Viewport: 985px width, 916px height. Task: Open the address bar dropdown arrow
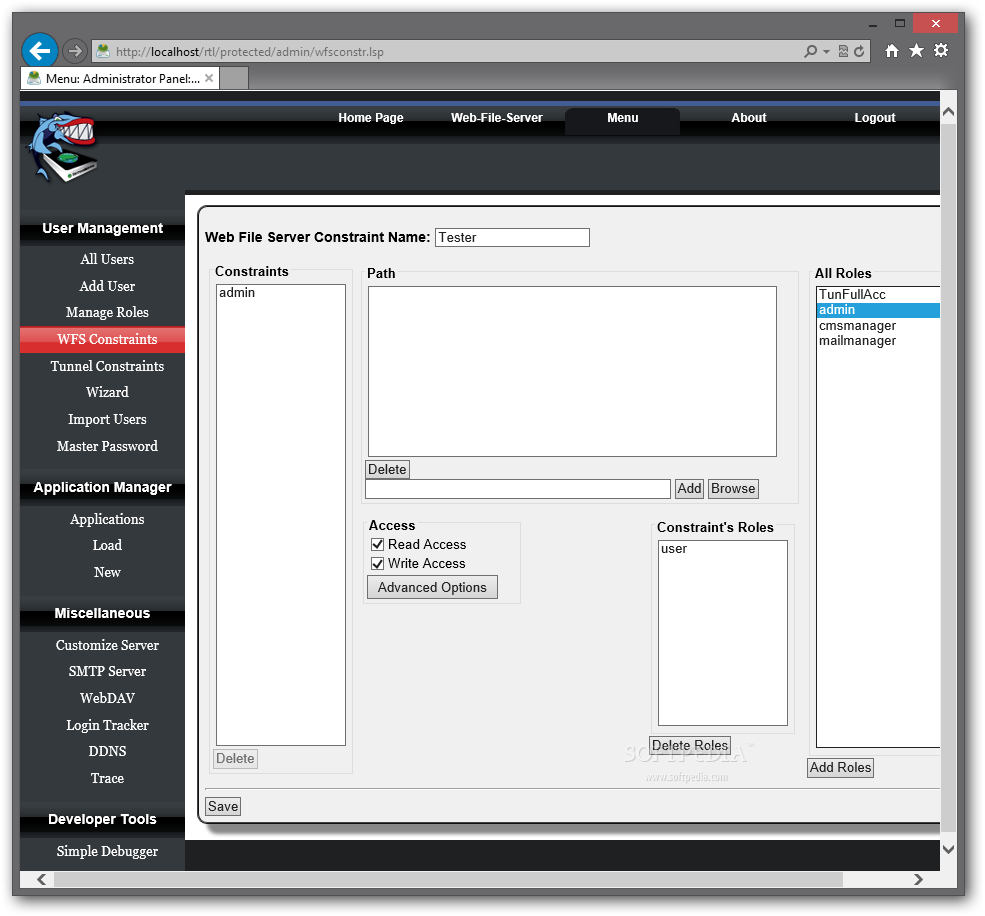[827, 52]
